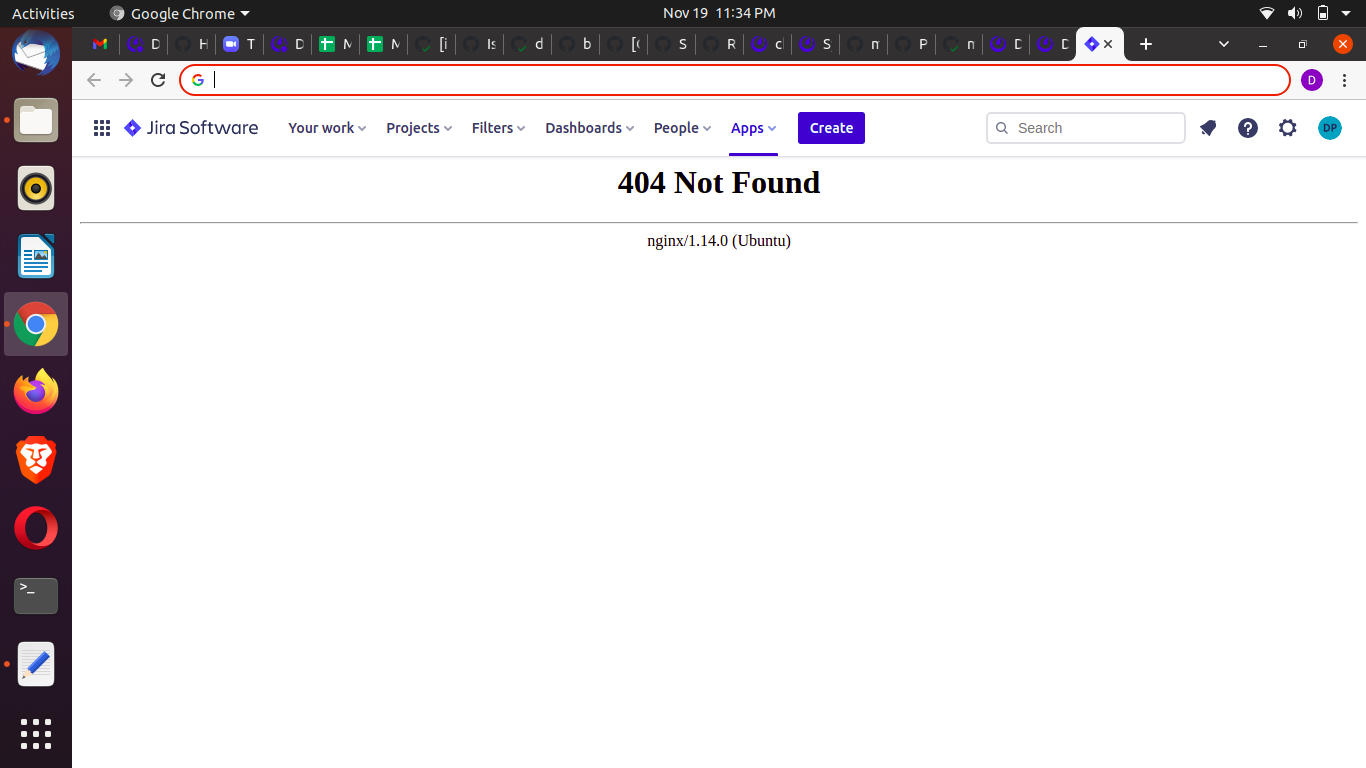The height and width of the screenshot is (768, 1366).
Task: Switch to the GitHub tab labeled H
Action: 192,44
